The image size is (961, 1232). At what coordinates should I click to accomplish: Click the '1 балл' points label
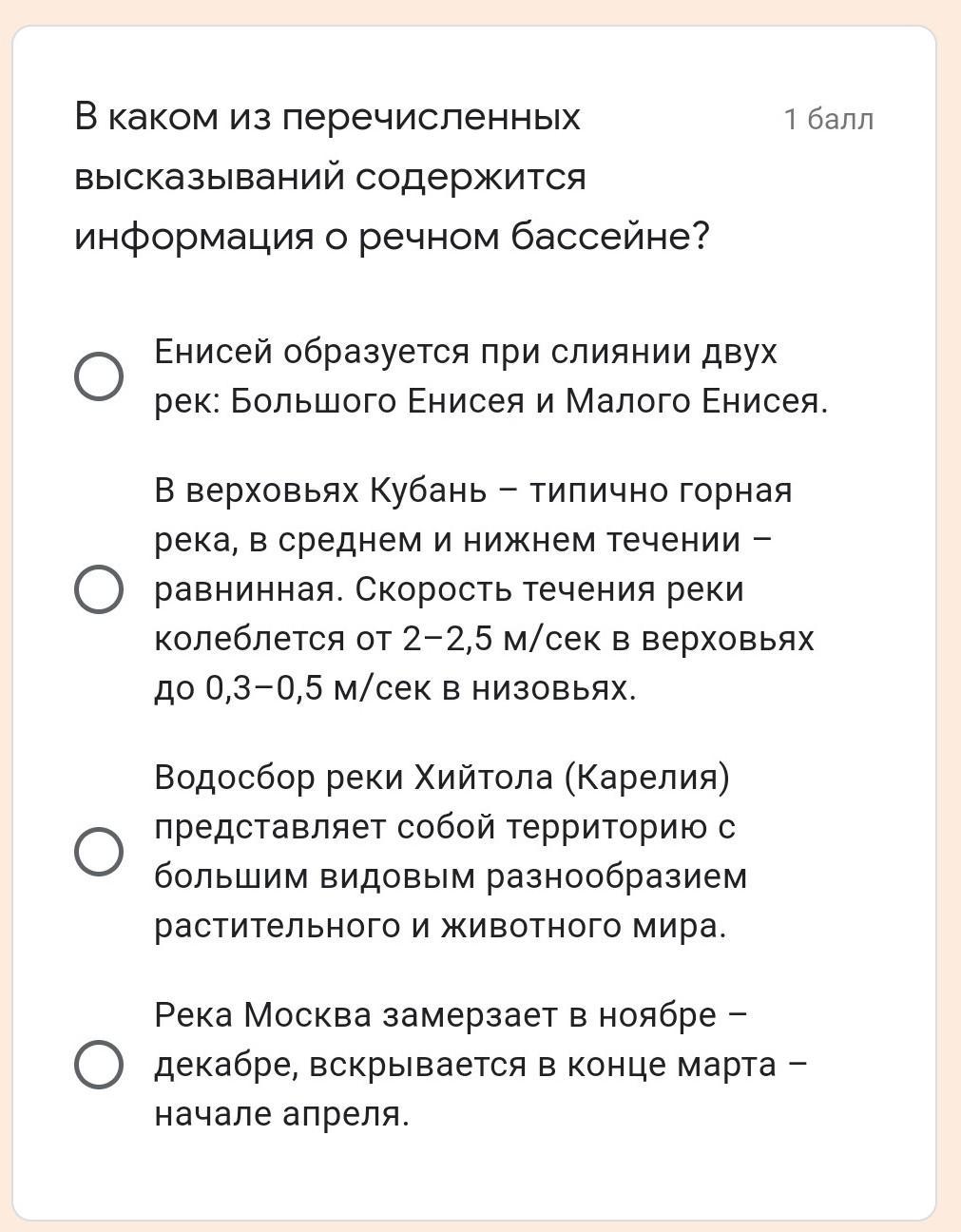point(828,120)
